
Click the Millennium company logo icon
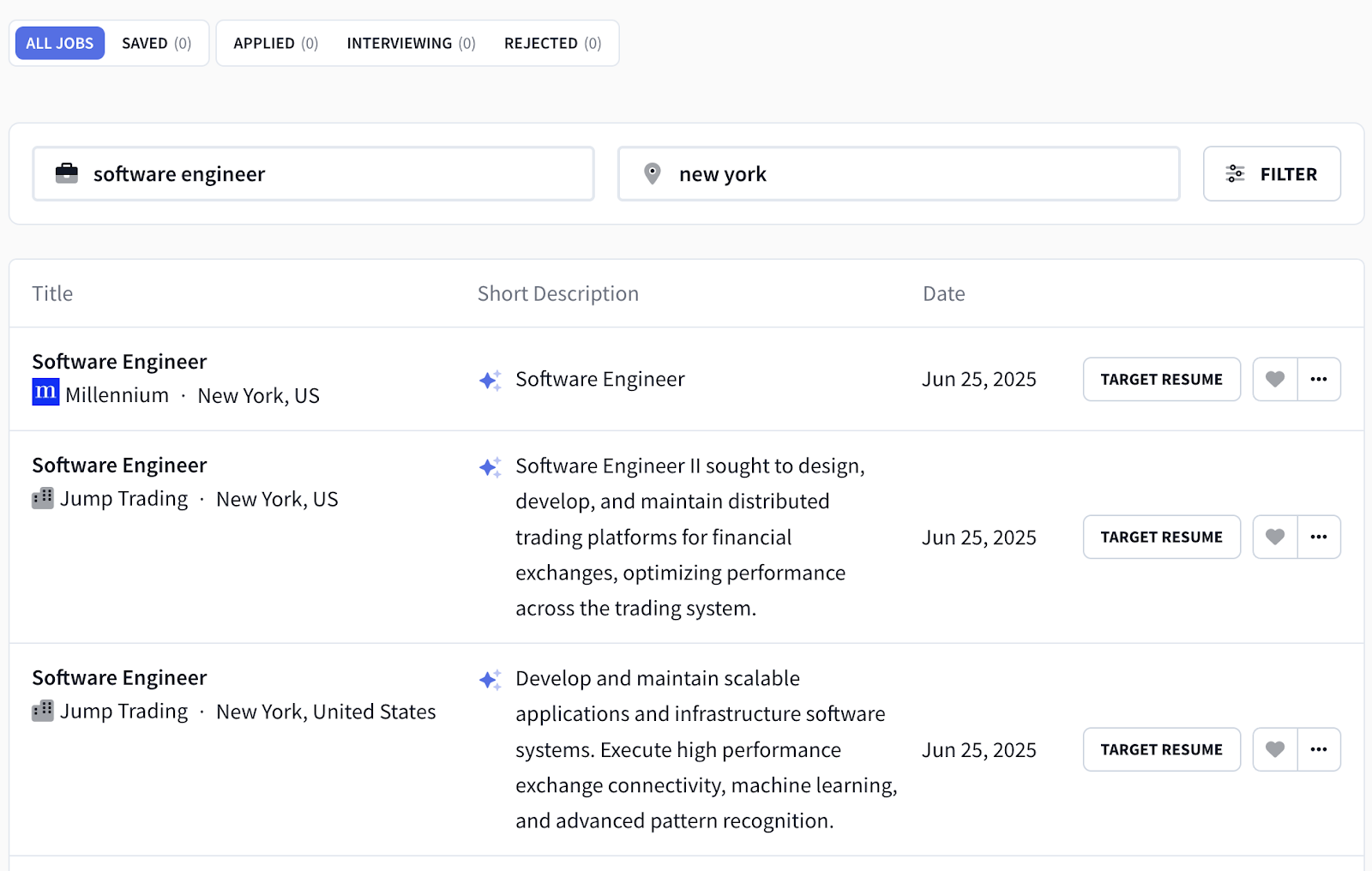click(x=45, y=392)
